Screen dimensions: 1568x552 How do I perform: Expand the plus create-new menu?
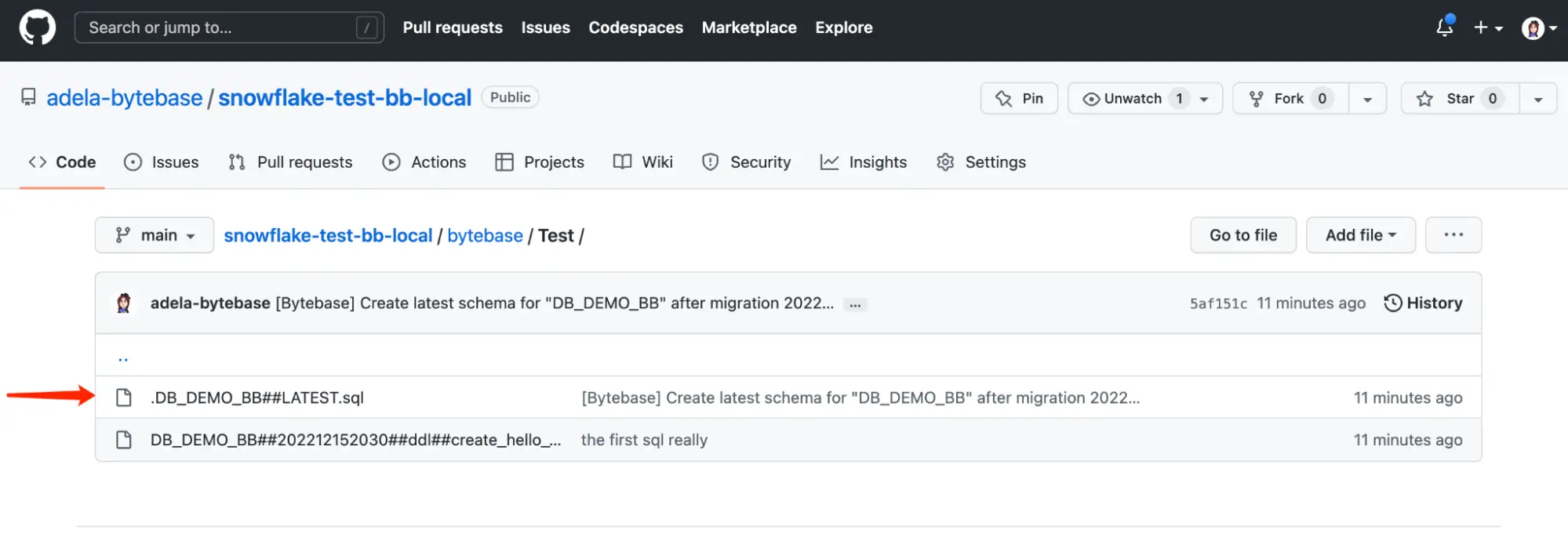1488,27
